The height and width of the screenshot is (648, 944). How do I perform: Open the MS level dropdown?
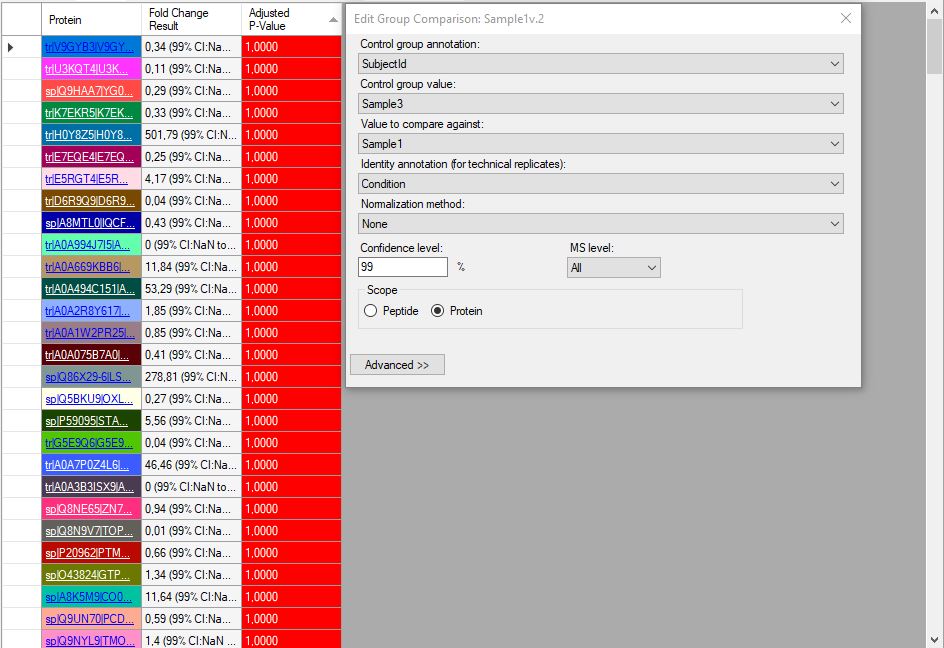click(613, 268)
